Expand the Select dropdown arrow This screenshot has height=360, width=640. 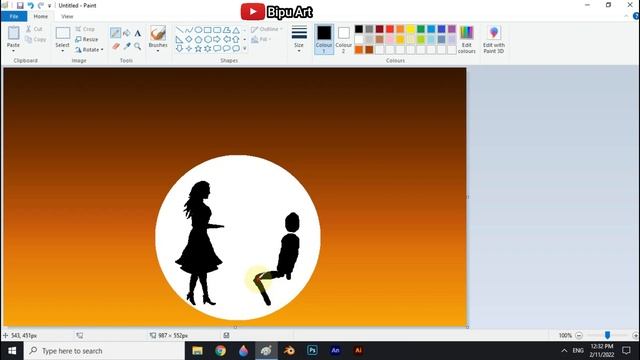pos(62,51)
